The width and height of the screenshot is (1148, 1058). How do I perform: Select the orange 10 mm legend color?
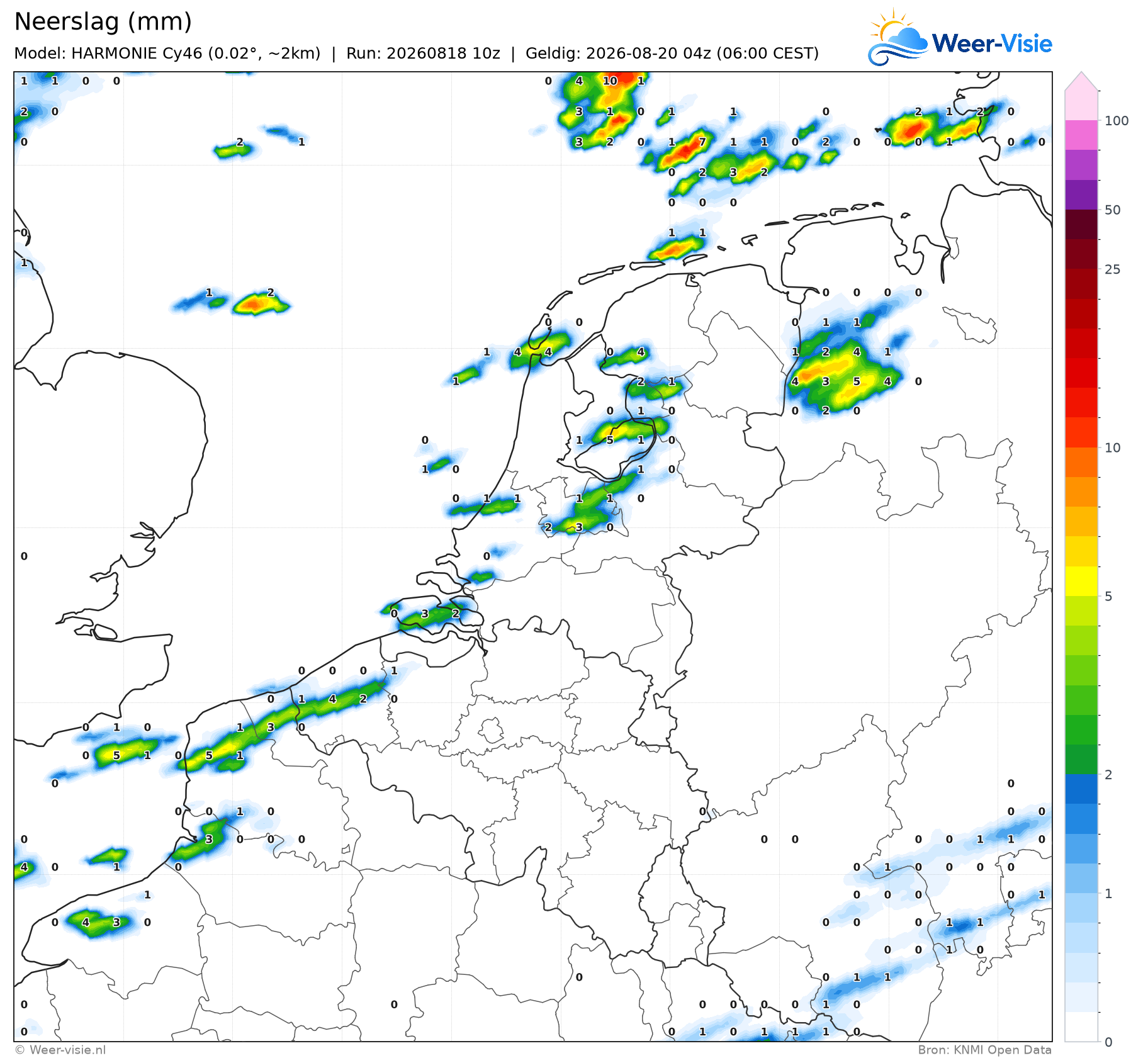click(x=1081, y=462)
